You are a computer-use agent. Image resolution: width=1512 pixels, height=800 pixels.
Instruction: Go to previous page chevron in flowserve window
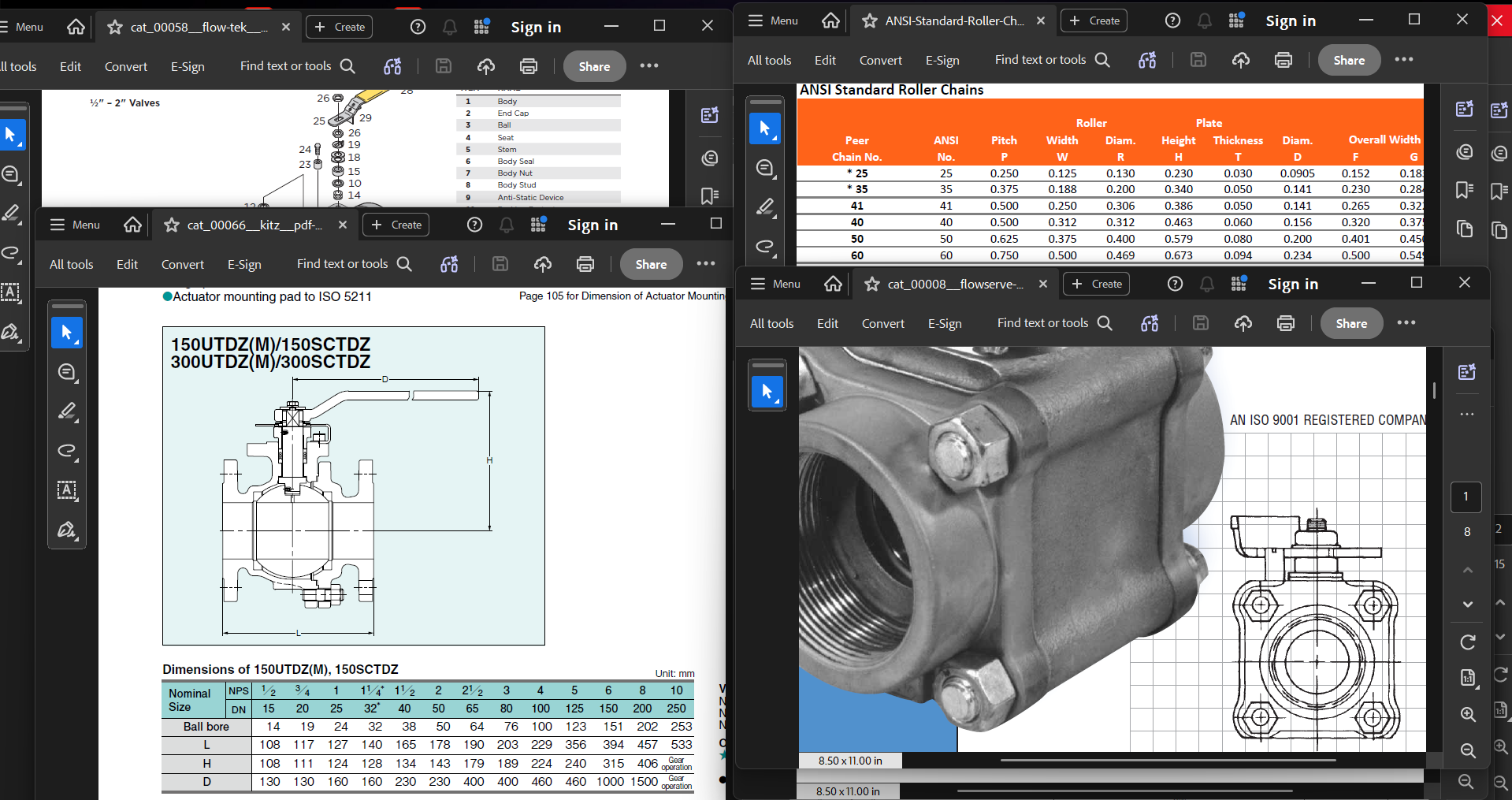(1468, 570)
